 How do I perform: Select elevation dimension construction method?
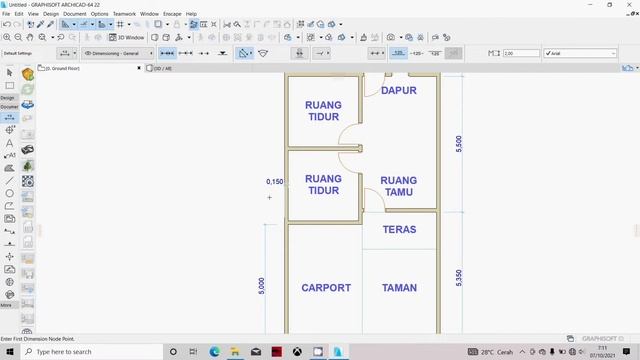pos(222,53)
